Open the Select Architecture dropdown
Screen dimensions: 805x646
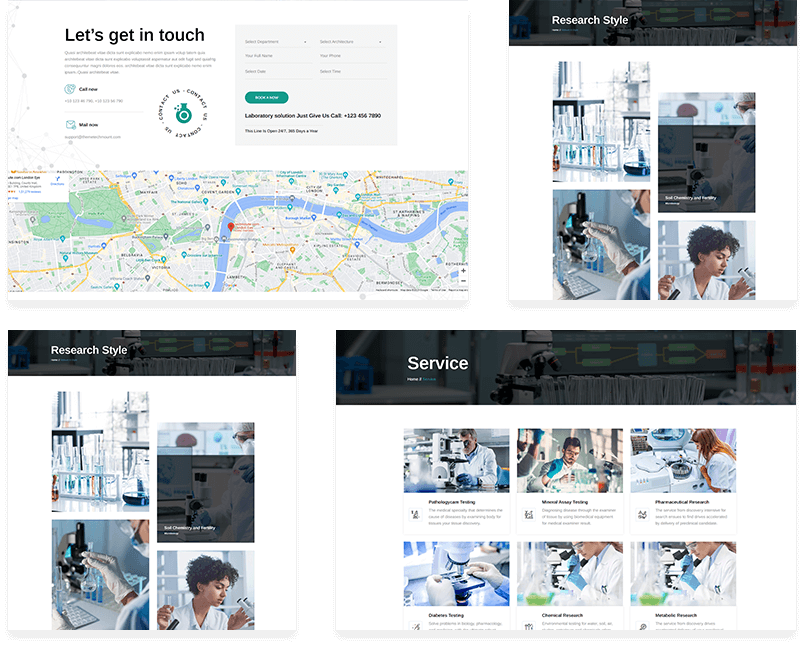[351, 42]
